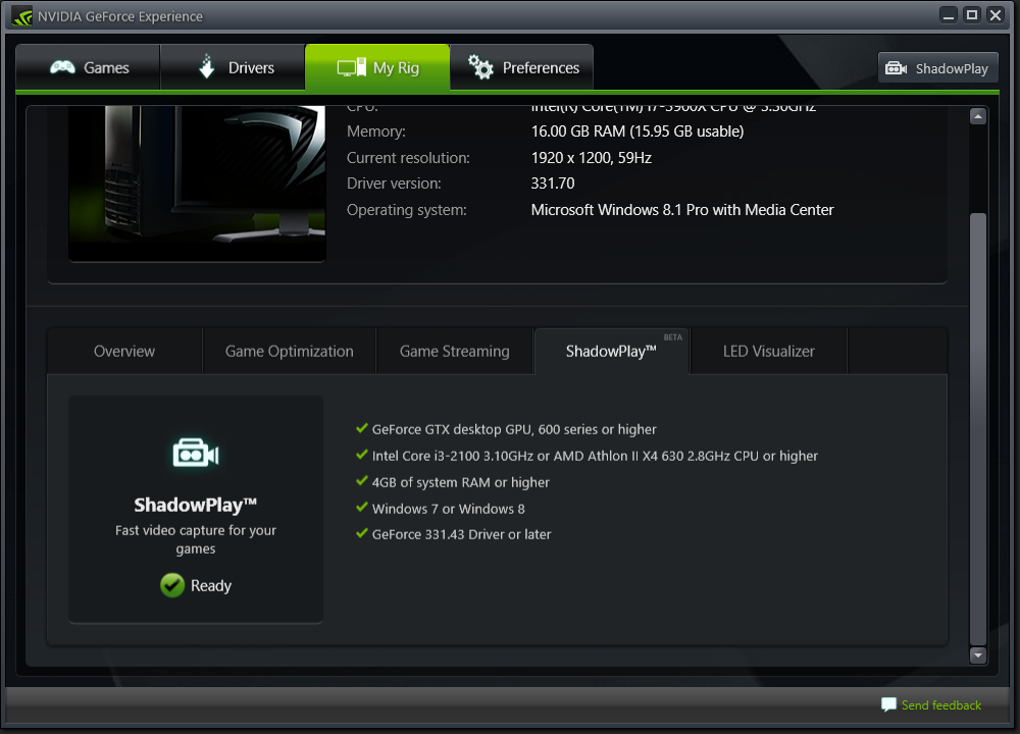
Task: Click the checkmark beside 4GB of system RAM
Action: coord(362,482)
